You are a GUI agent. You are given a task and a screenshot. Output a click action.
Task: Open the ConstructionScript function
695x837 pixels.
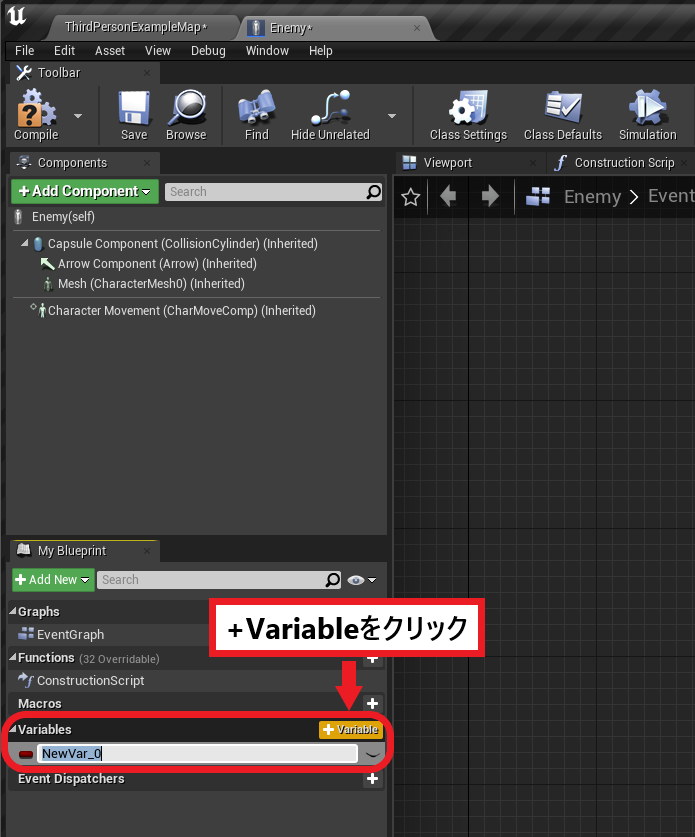[x=90, y=681]
